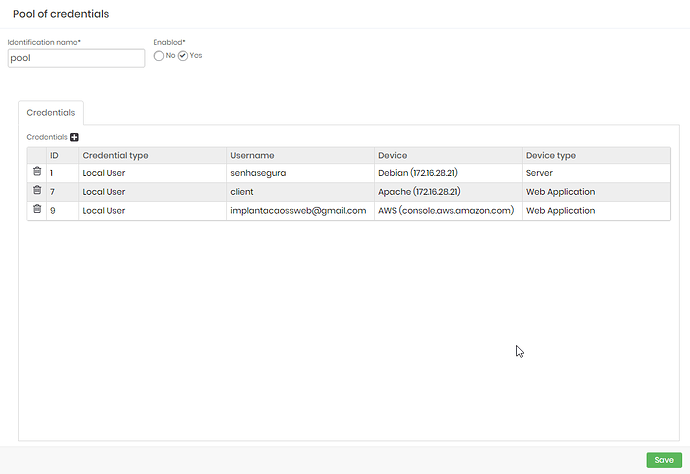Viewport: 690px width, 474px height.
Task: Click the ID cell showing 9
Action: pyautogui.click(x=62, y=211)
